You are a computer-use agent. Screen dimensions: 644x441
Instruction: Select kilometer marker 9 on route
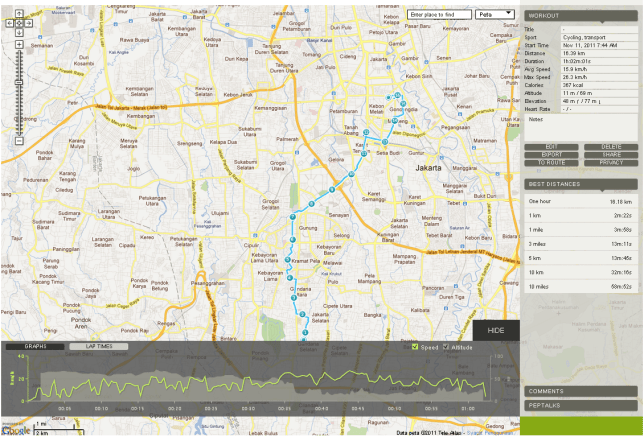click(x=332, y=190)
